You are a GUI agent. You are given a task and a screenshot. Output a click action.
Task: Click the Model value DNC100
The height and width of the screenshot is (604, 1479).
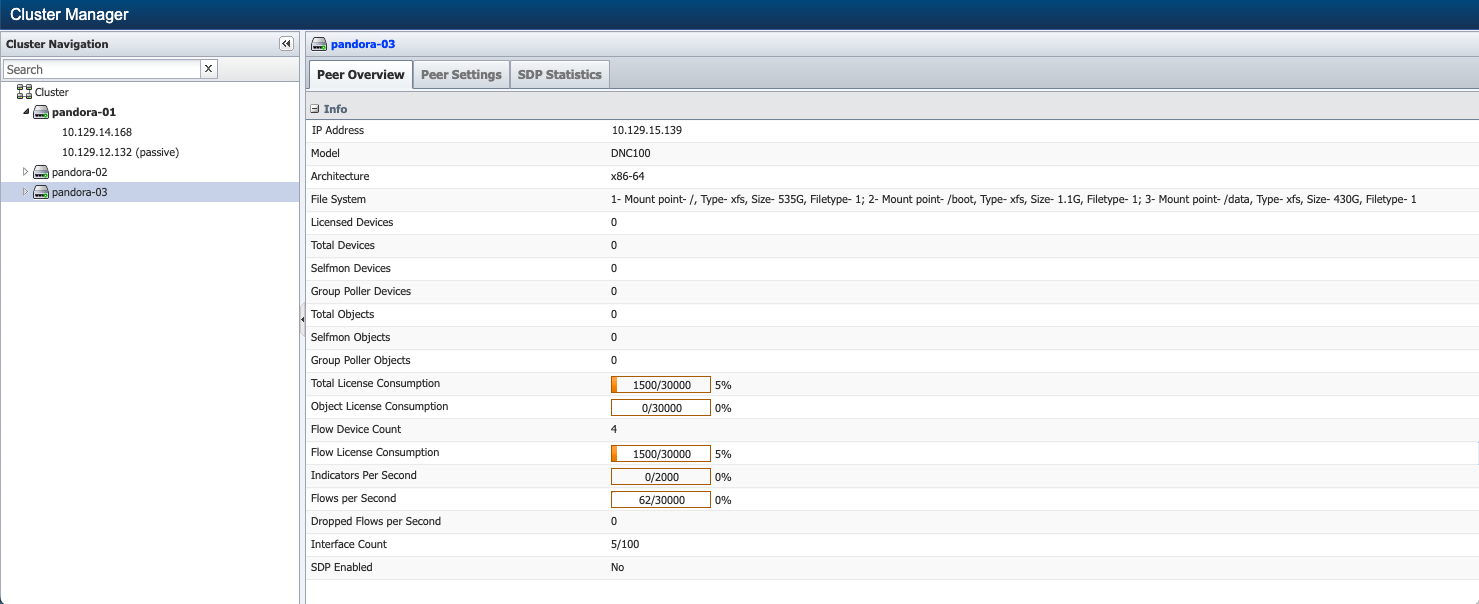631,153
